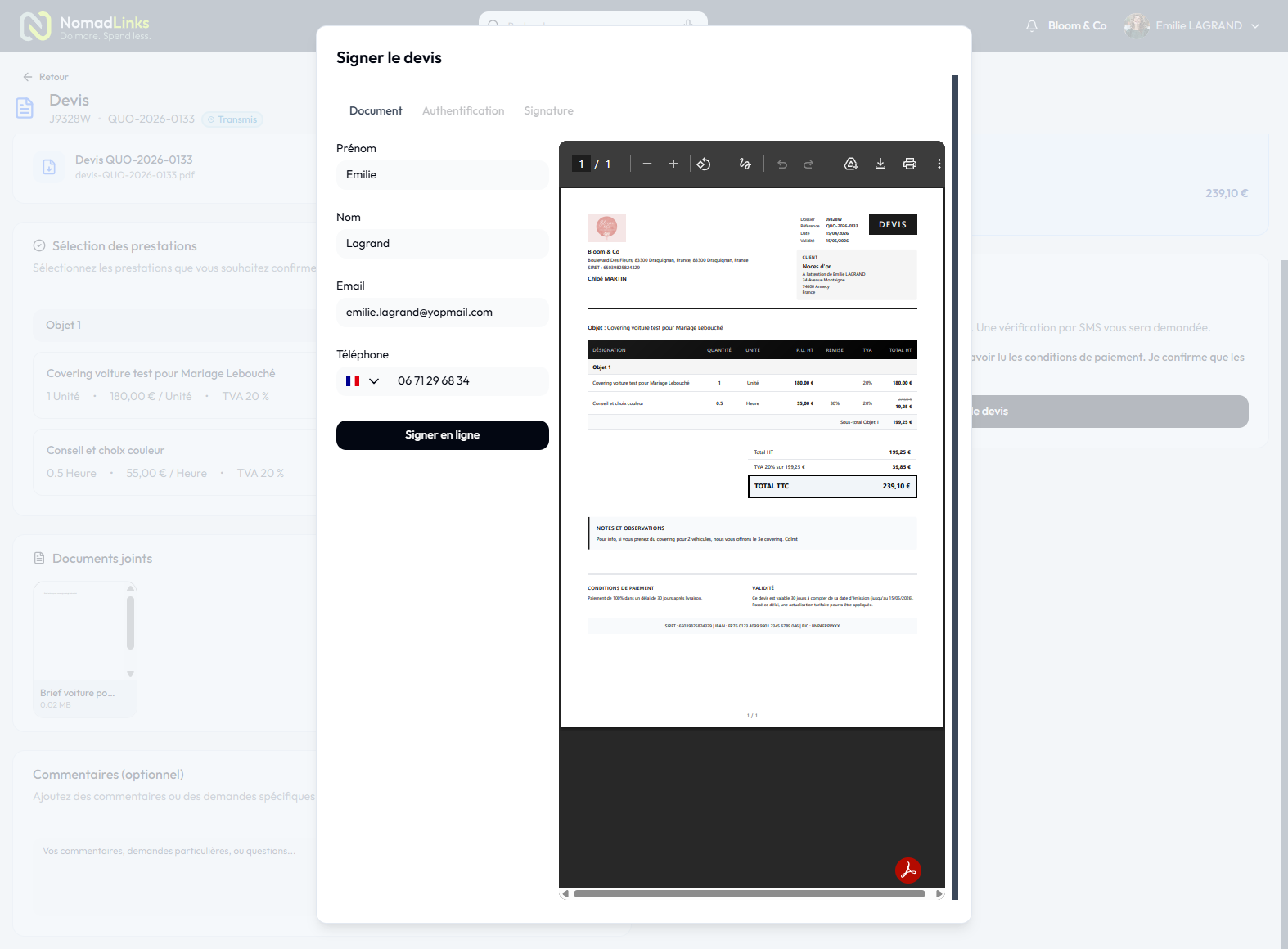Click the voice microphone in search bar
1288x949 pixels.
pyautogui.click(x=689, y=24)
